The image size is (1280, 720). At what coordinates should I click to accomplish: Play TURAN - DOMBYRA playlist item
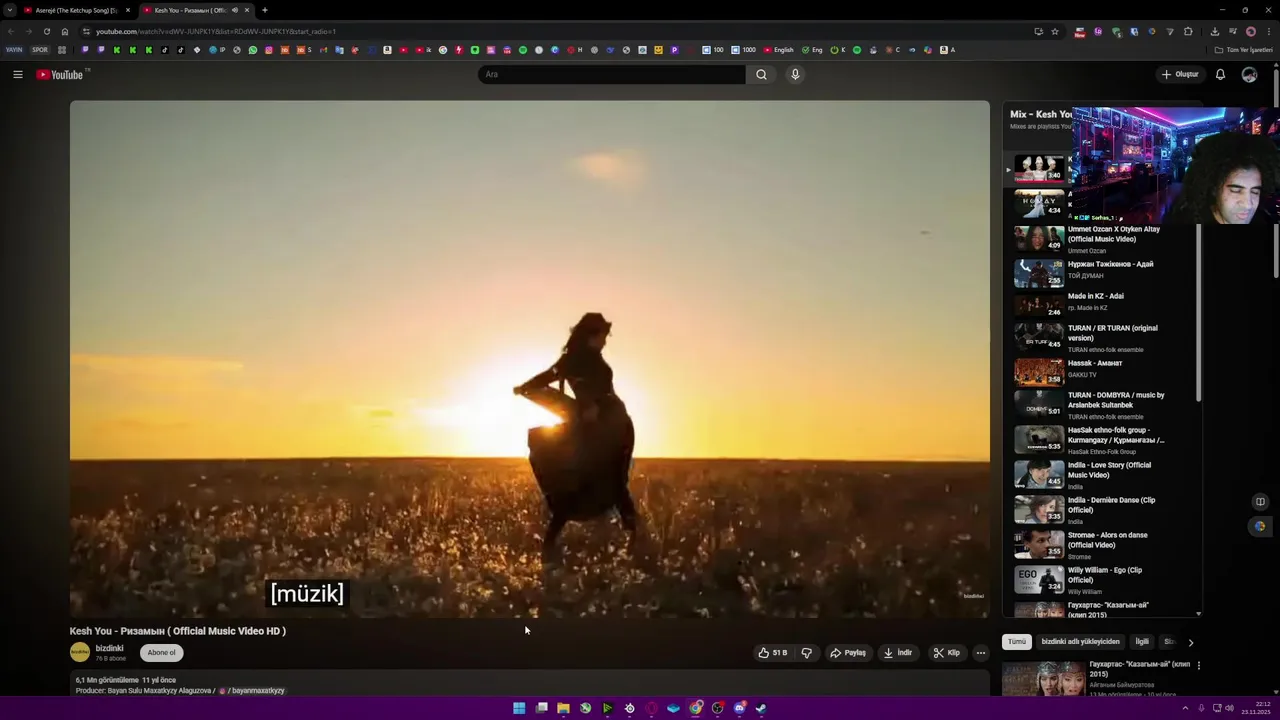coord(1104,404)
